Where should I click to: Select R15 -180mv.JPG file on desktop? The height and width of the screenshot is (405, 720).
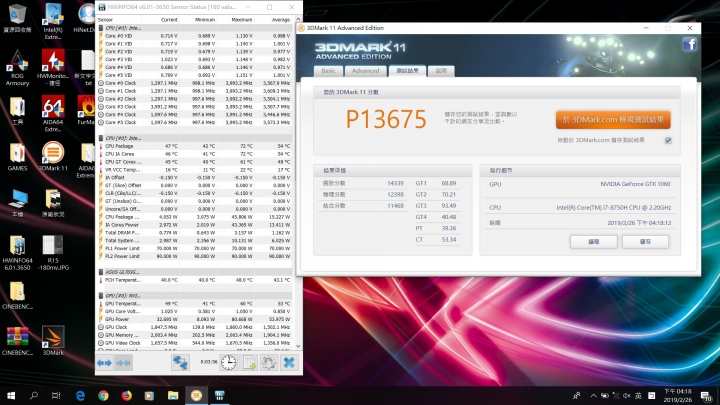point(53,253)
